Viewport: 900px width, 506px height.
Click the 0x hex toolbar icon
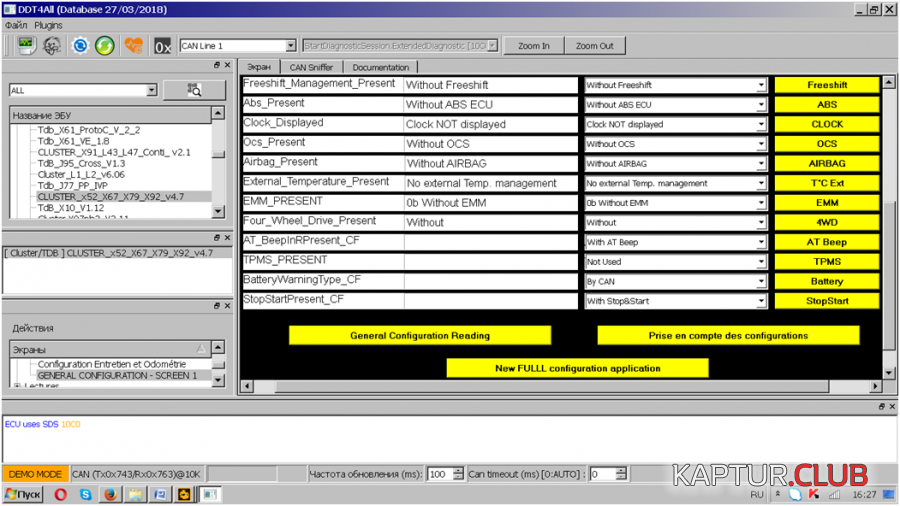click(162, 46)
